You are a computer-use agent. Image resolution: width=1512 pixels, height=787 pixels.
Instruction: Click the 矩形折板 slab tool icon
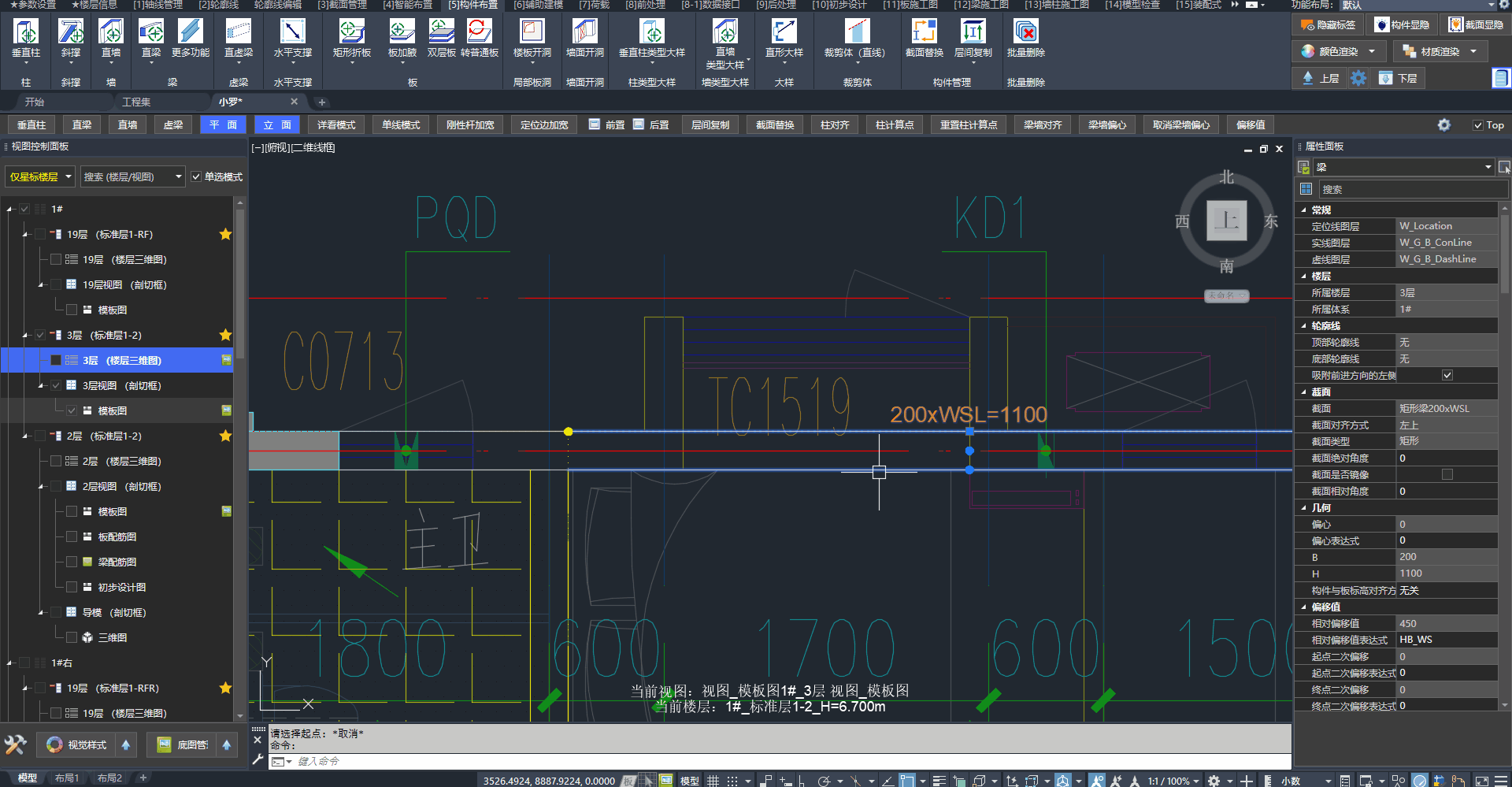(351, 32)
